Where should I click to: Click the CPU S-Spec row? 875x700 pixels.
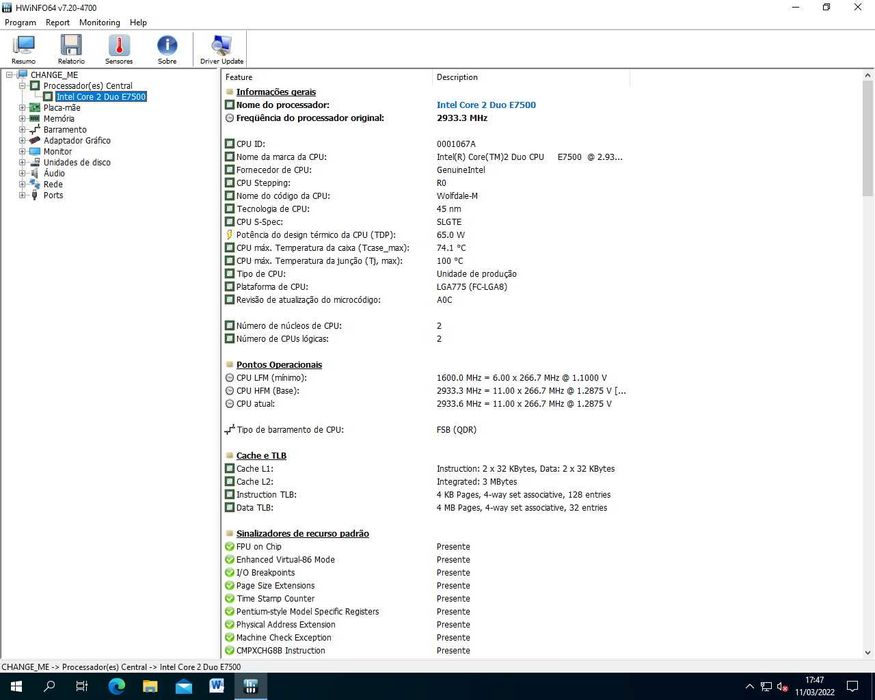tap(426, 222)
